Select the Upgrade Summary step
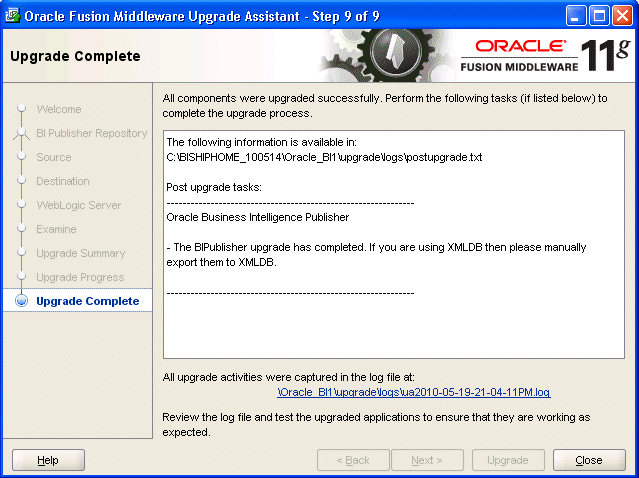This screenshot has height=478, width=639. 81,253
